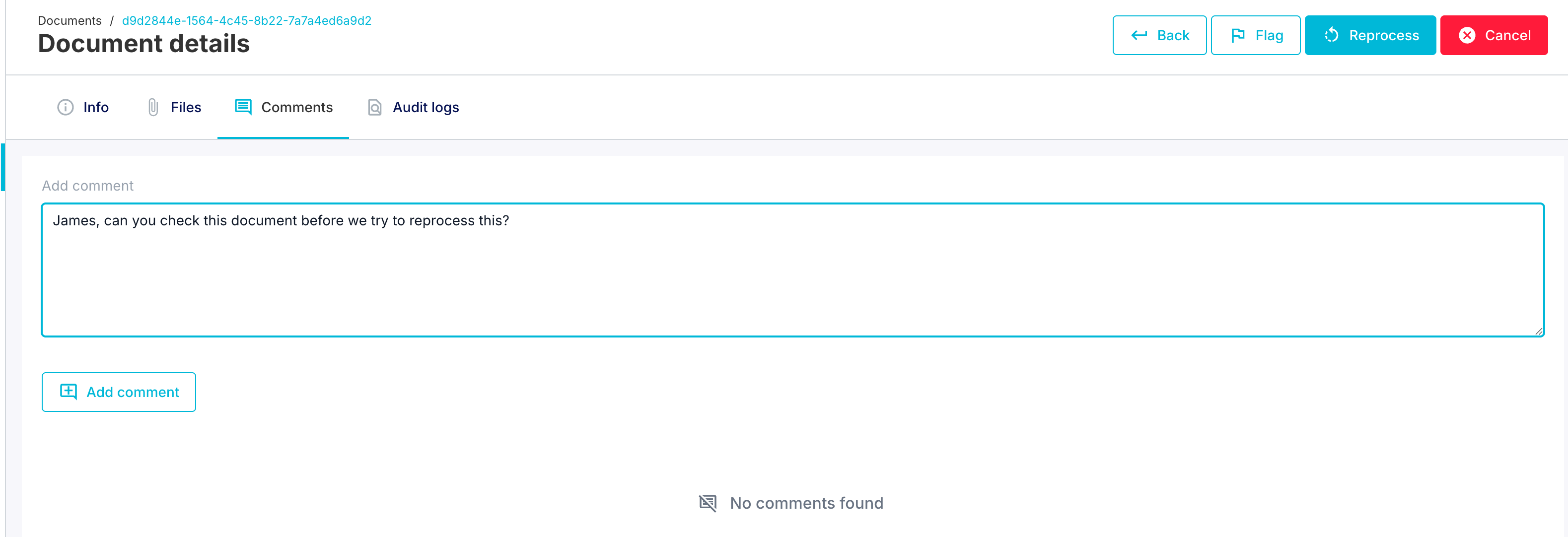Screen dimensions: 1568x537
Task: Go to the Audit logs tab
Action: tap(426, 108)
